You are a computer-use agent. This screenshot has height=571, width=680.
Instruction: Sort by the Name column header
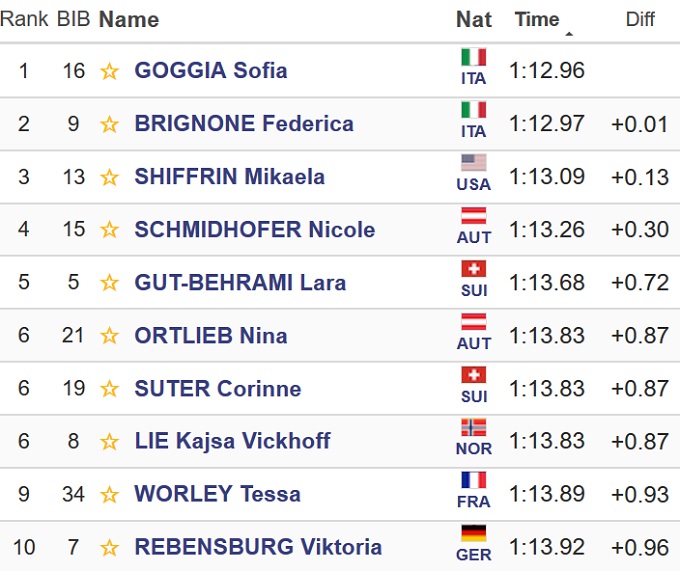tap(129, 19)
